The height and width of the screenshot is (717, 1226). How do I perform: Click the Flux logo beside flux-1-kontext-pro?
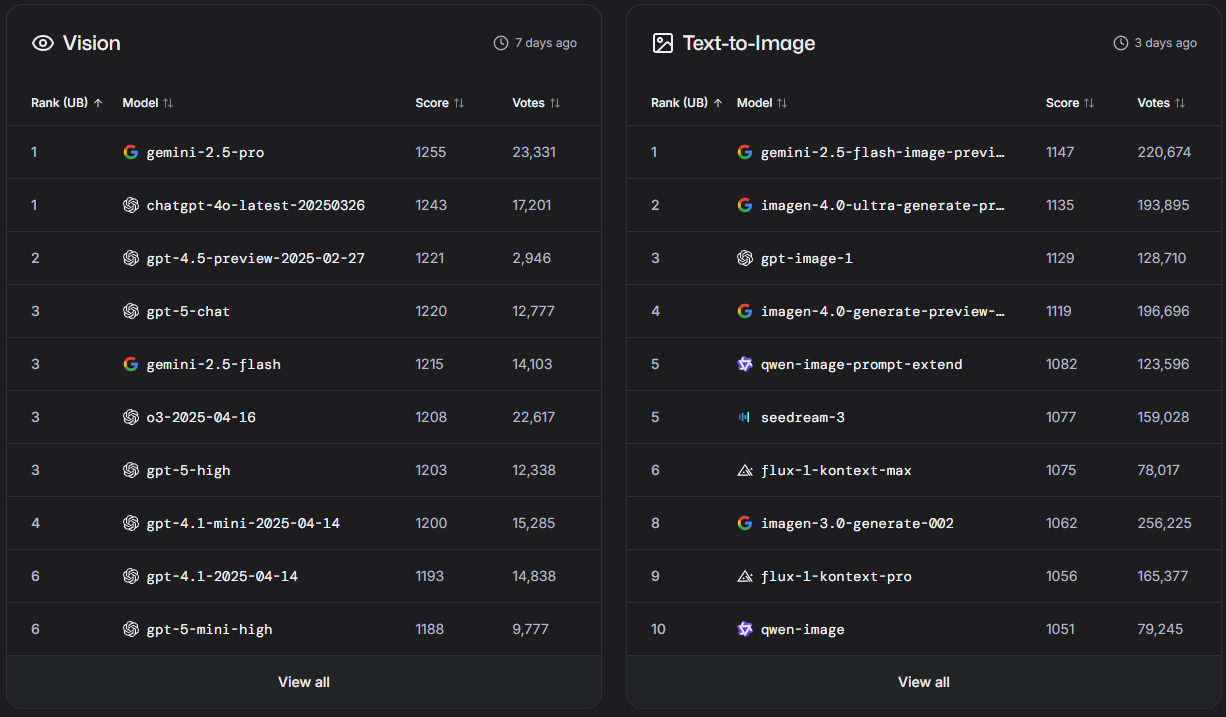point(744,576)
